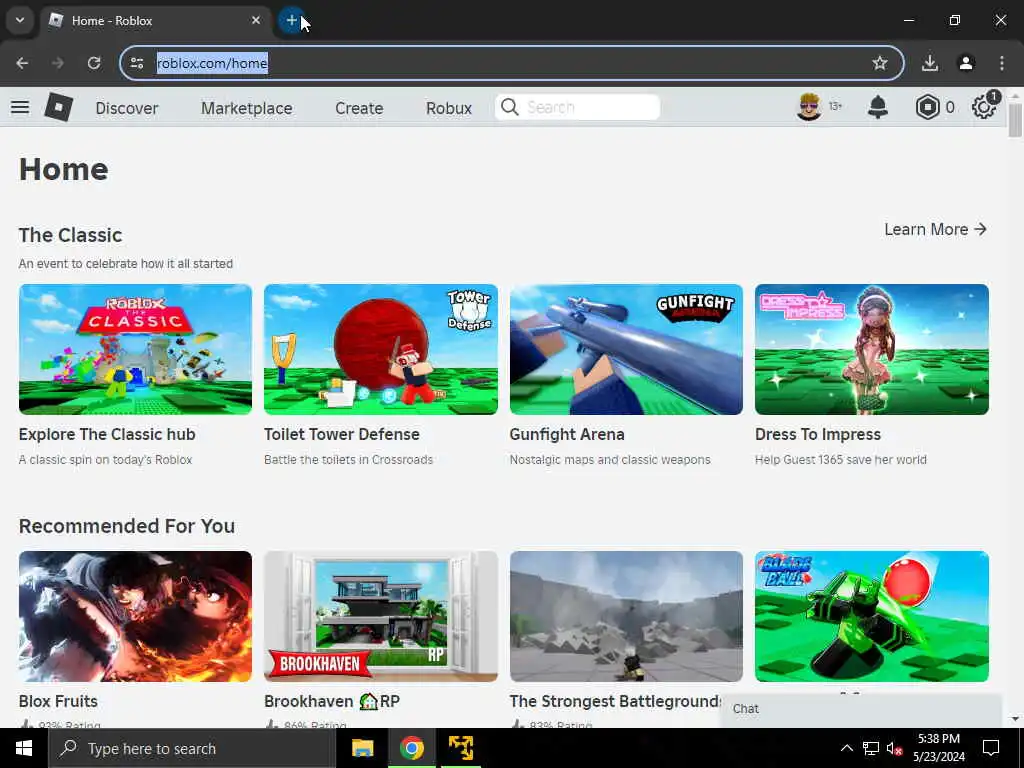Click Roblox Classic thumbnail
The image size is (1024, 768).
(135, 349)
